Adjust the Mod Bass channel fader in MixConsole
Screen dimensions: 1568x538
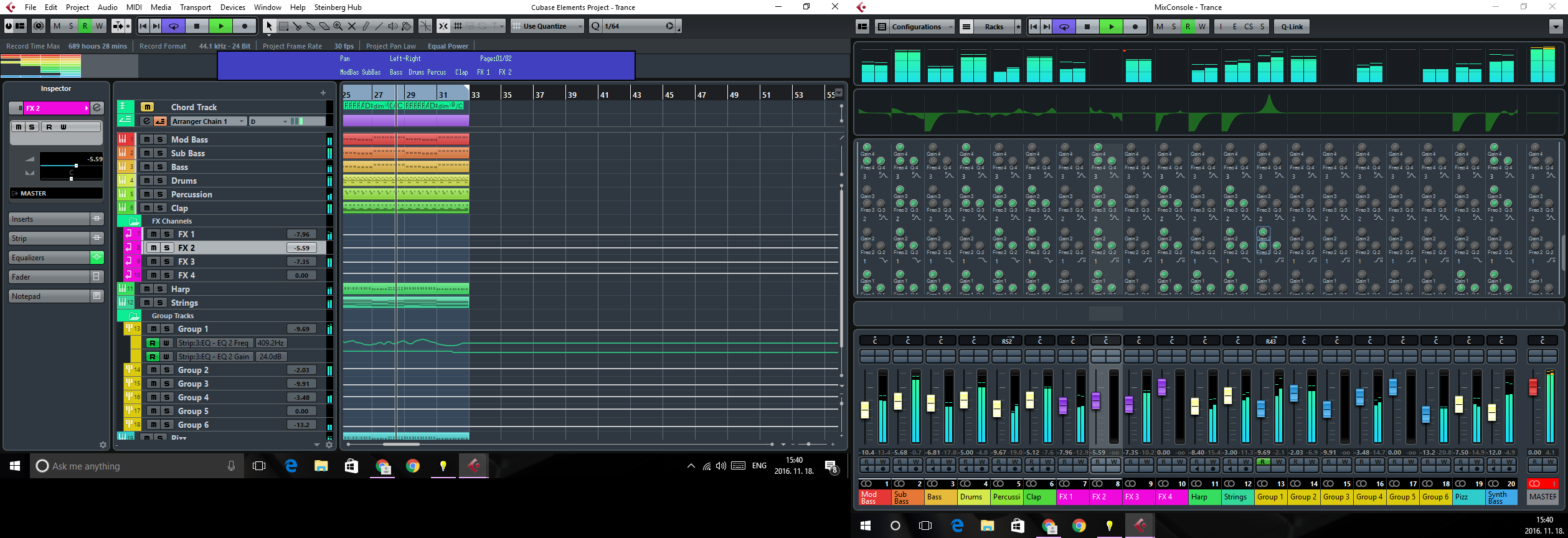(865, 410)
